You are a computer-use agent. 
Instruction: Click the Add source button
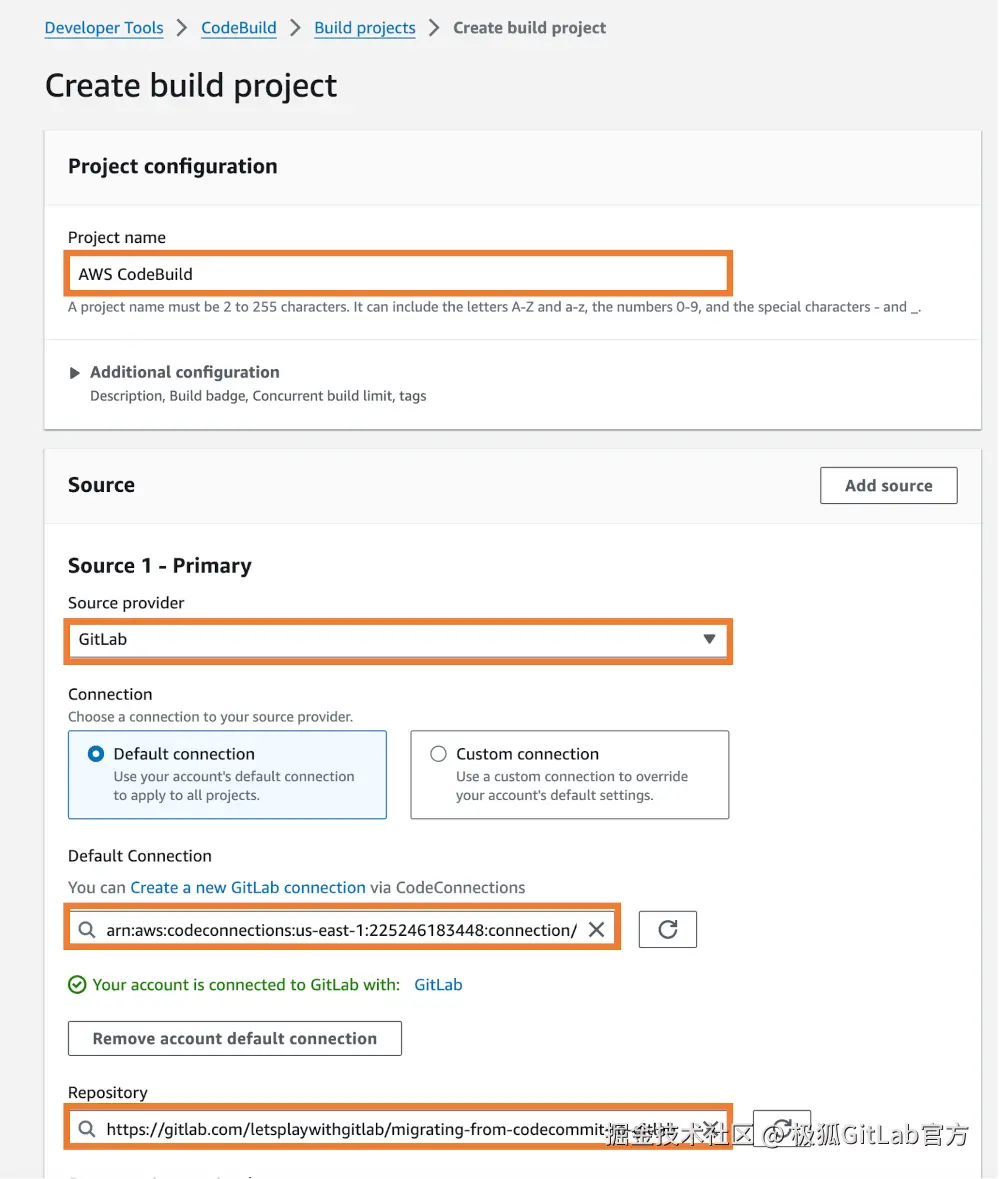click(888, 485)
